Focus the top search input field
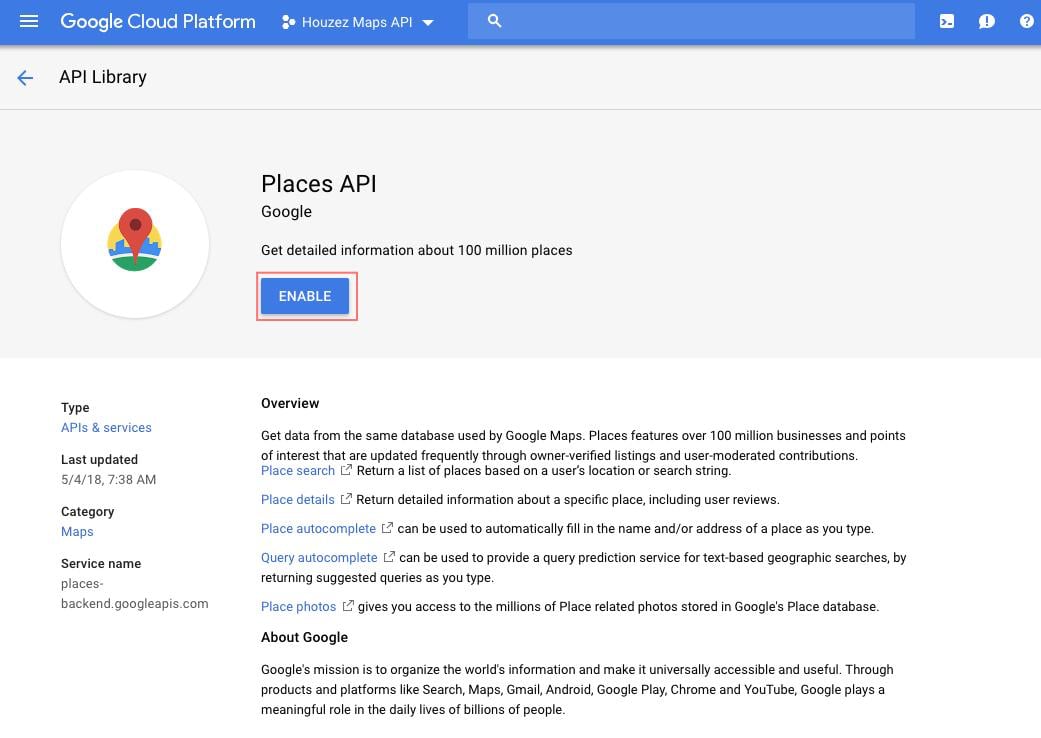The image size is (1041, 738). click(x=691, y=21)
